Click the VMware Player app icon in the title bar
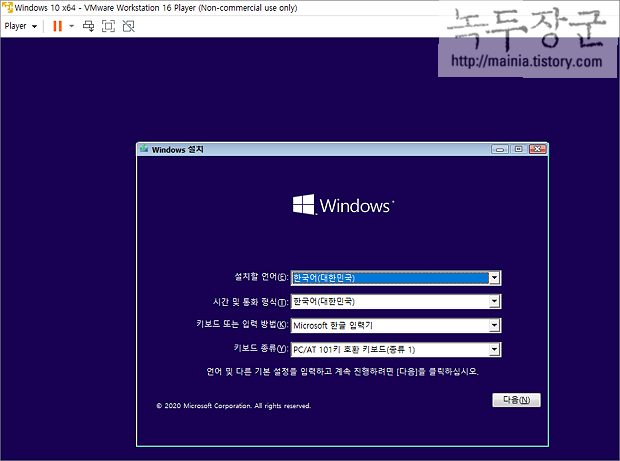The height and width of the screenshot is (461, 620). pyautogui.click(x=8, y=7)
